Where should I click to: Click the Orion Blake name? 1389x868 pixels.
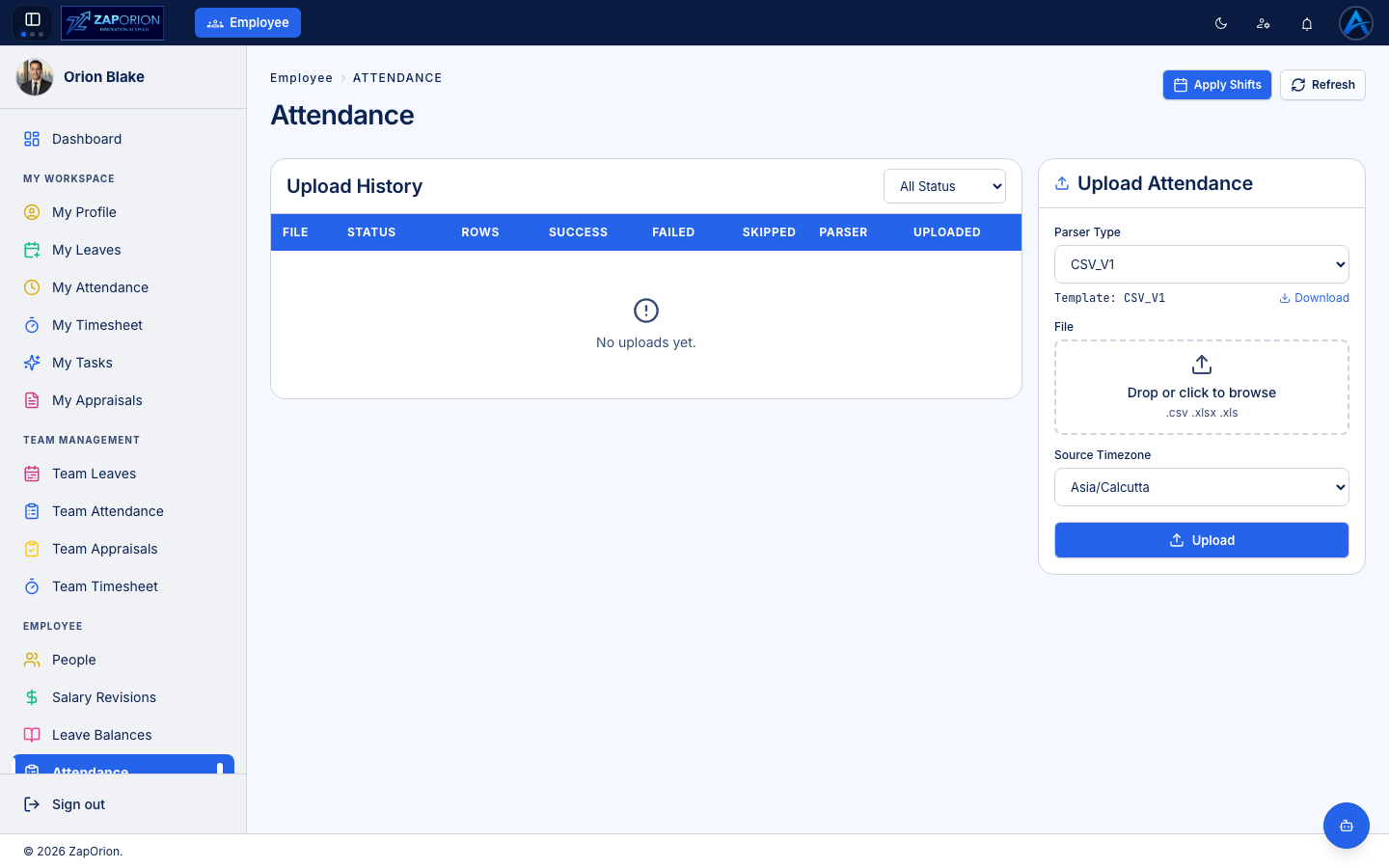(104, 77)
